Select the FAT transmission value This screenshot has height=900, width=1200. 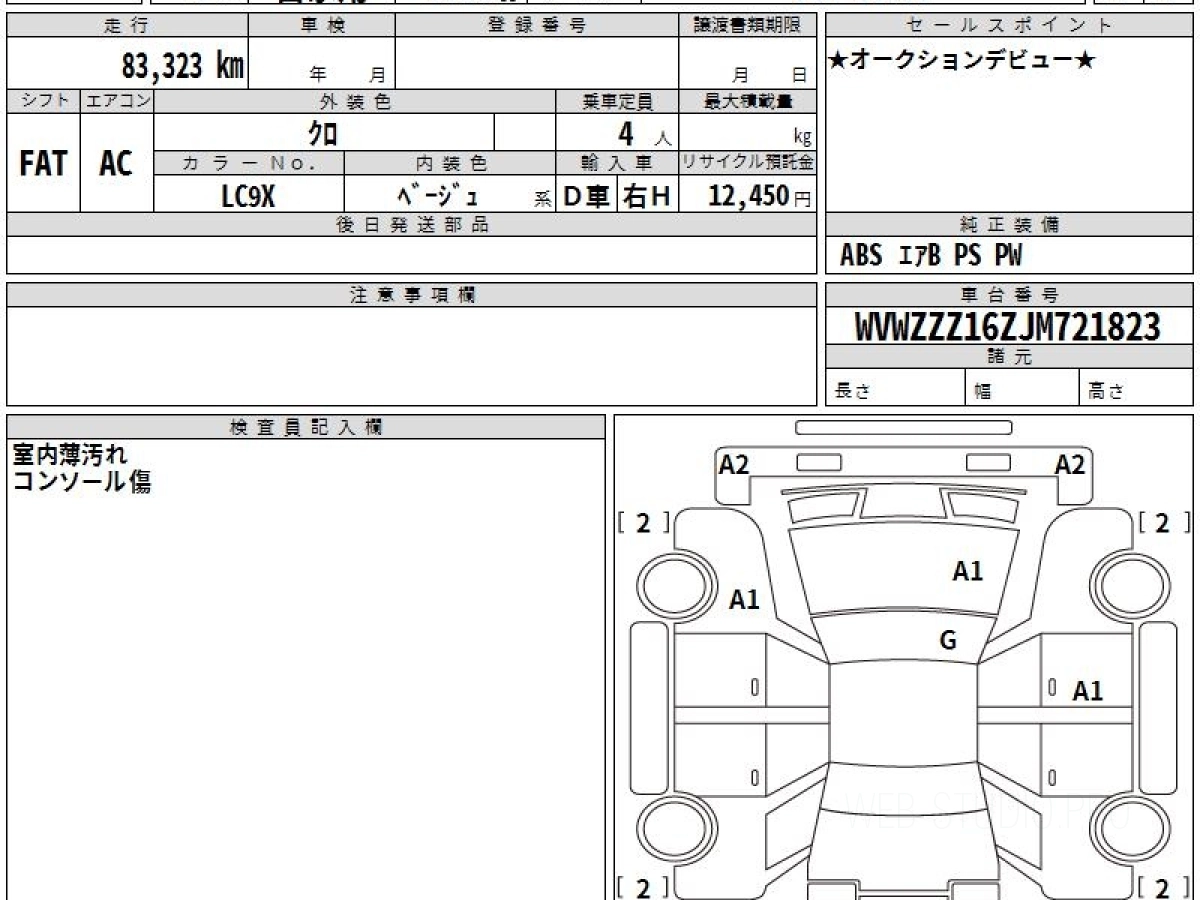click(43, 164)
